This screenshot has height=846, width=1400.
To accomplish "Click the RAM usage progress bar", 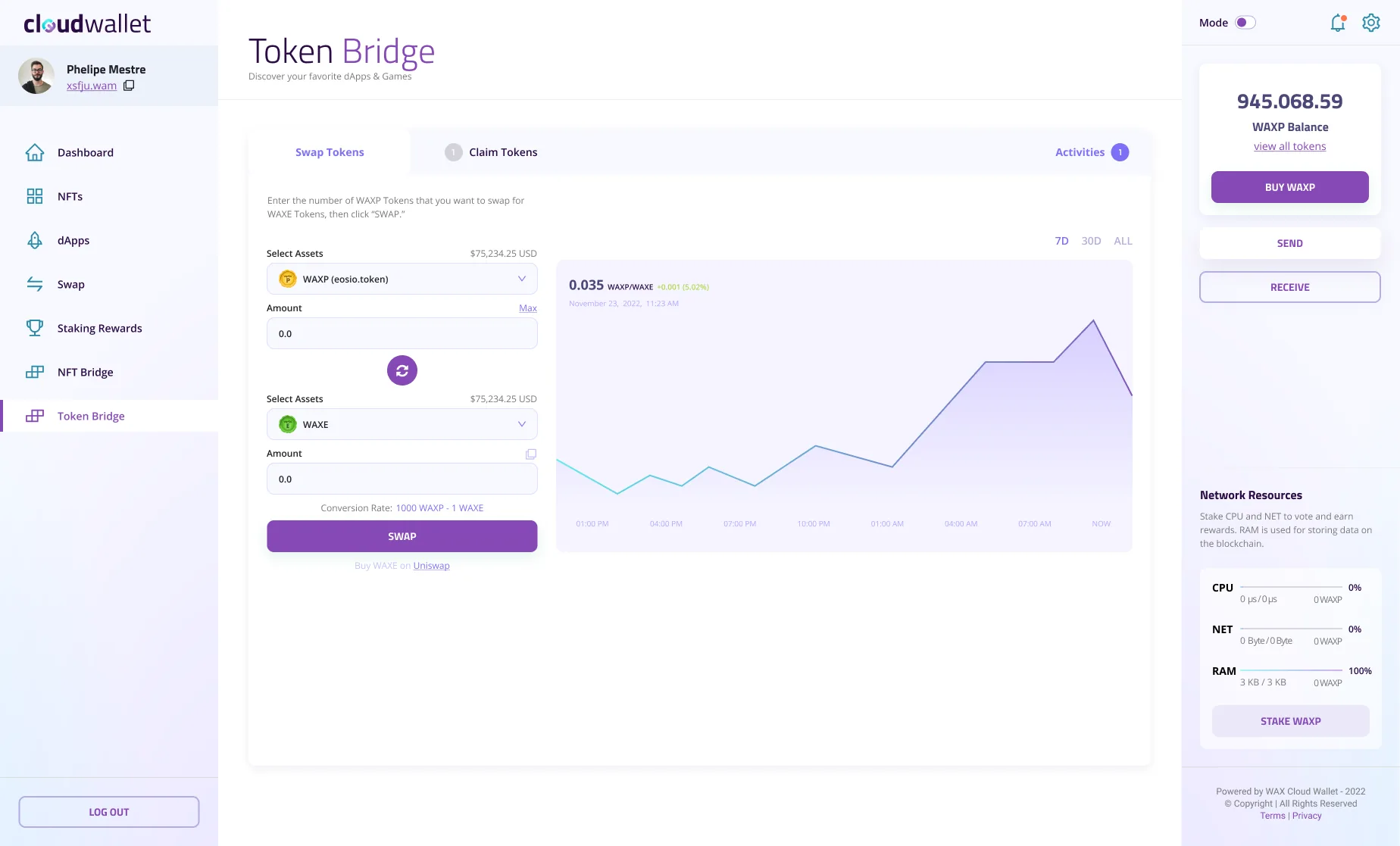I will tap(1292, 670).
